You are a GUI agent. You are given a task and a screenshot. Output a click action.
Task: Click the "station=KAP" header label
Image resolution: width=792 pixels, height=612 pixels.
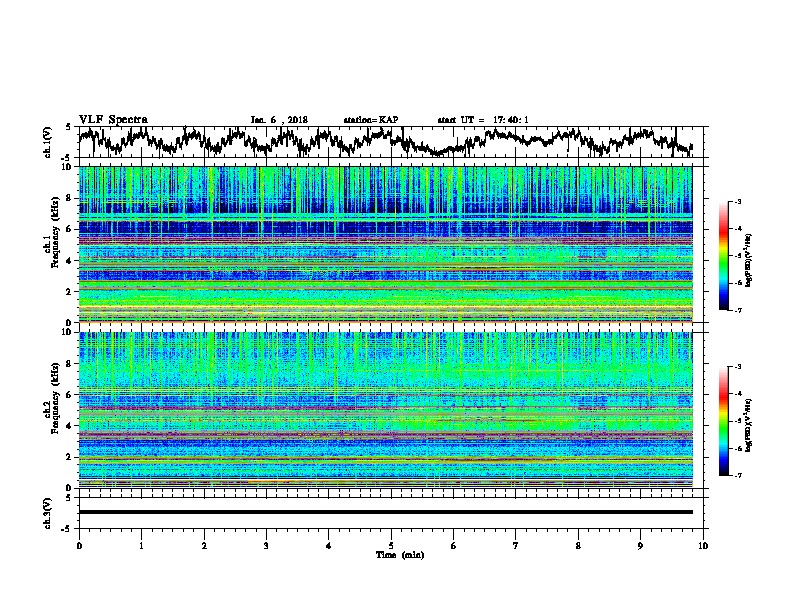tap(371, 120)
